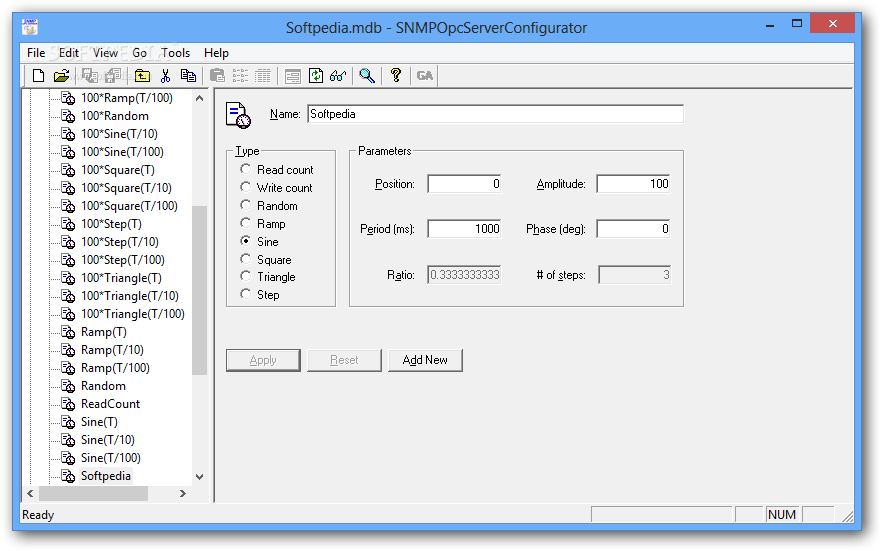Viewport: 882px width, 551px height.
Task: Click the Open file folder icon
Action: pyautogui.click(x=61, y=75)
